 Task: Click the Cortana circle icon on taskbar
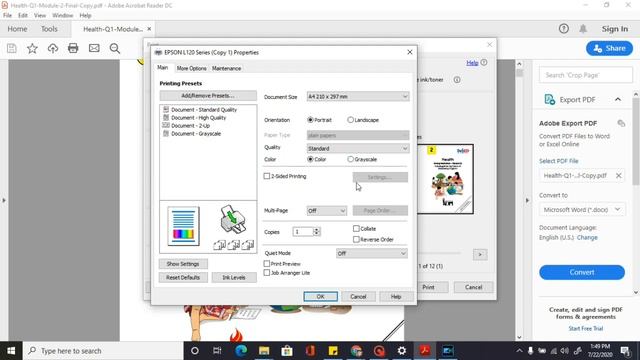click(195, 351)
